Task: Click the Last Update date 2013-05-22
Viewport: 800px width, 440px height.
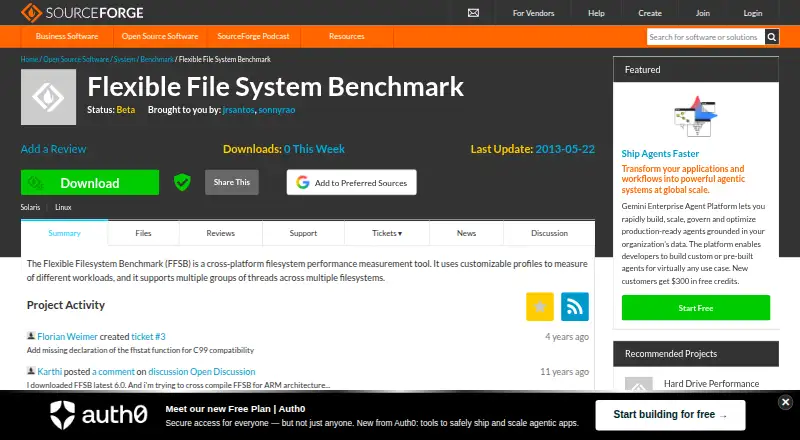Action: click(x=565, y=149)
